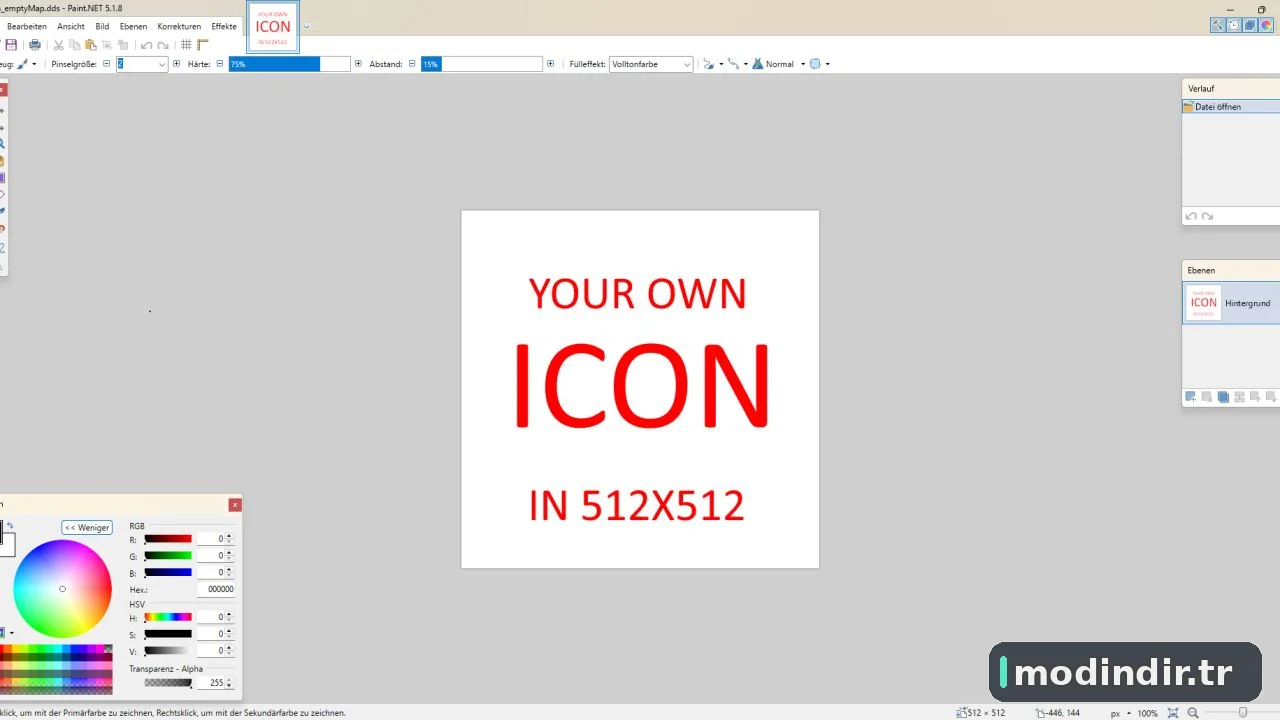This screenshot has width=1280, height=720.
Task: Toggle the rulers icon
Action: [202, 45]
